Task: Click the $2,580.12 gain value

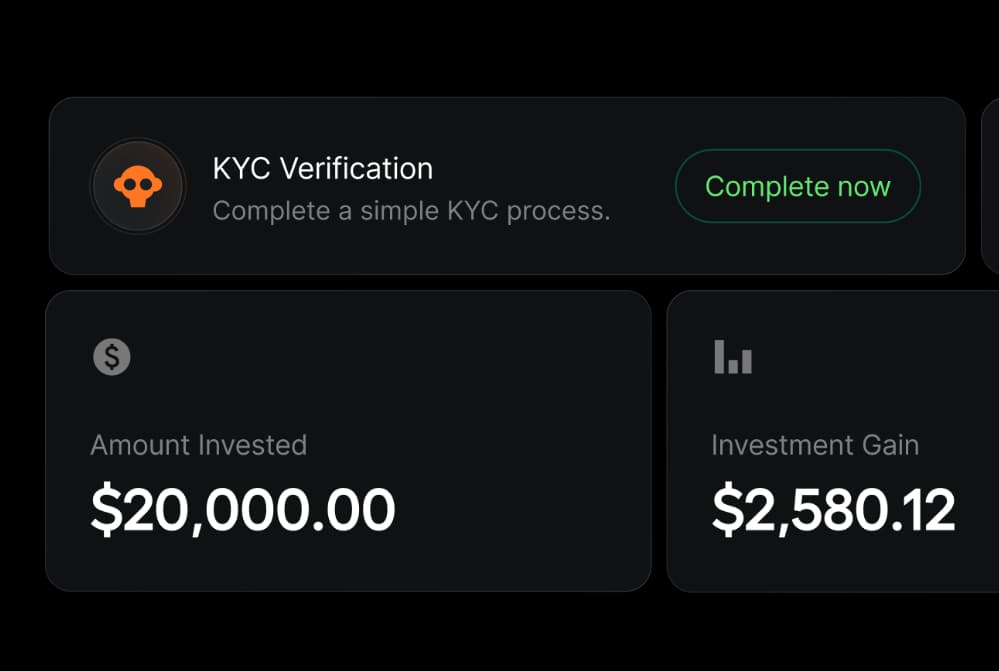Action: click(x=833, y=509)
